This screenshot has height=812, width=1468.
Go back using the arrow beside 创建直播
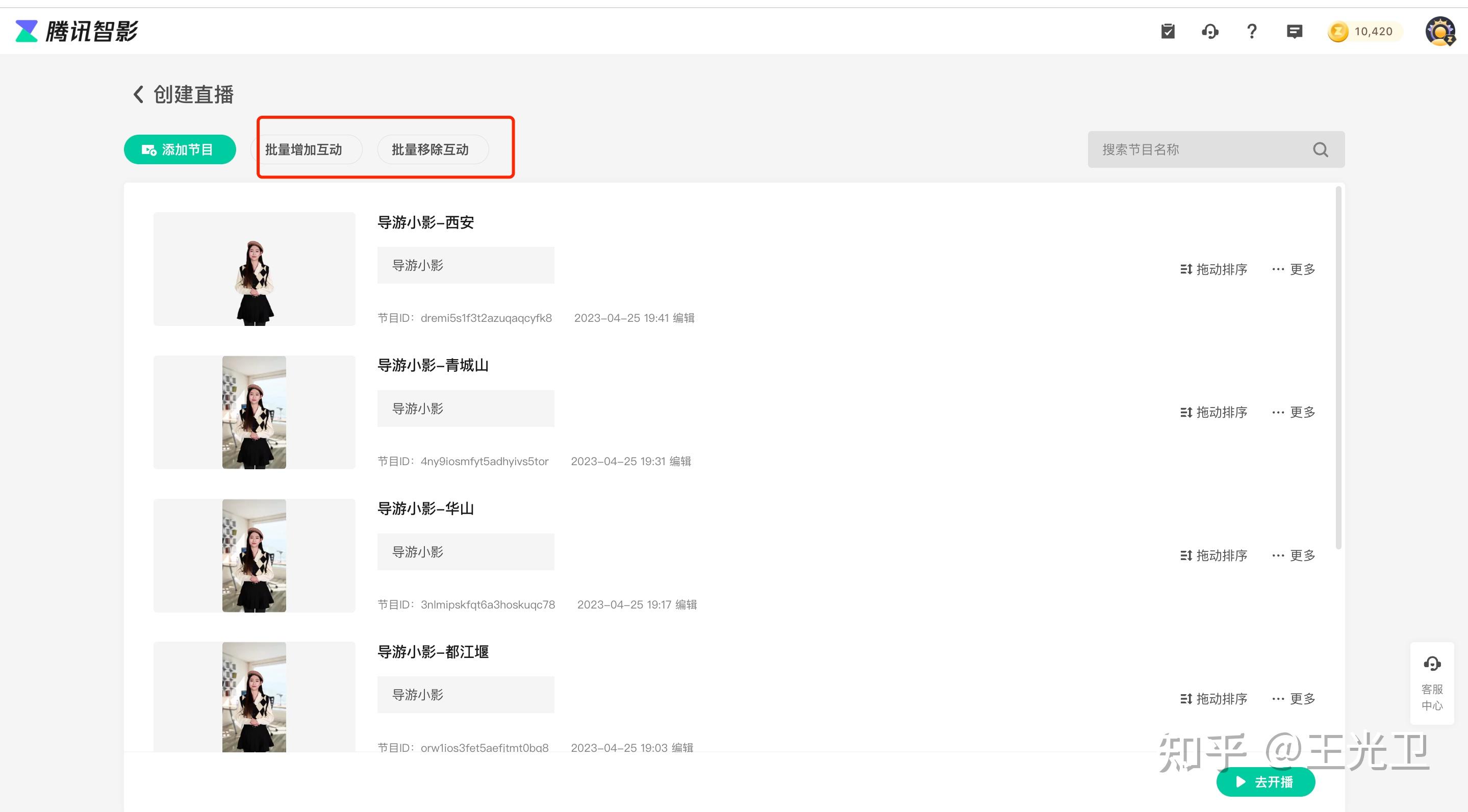[x=138, y=94]
